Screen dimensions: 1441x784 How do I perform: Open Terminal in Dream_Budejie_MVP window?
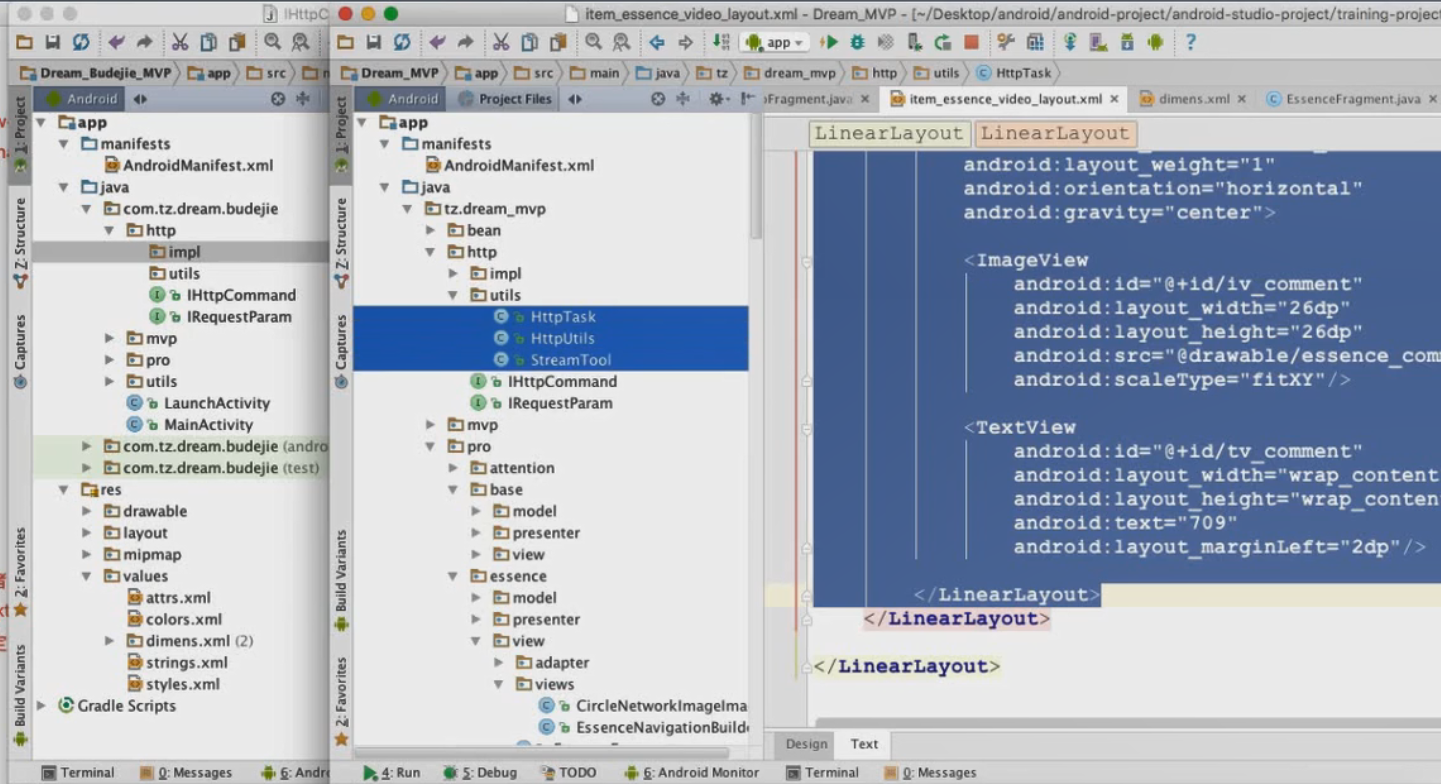pyautogui.click(x=78, y=772)
